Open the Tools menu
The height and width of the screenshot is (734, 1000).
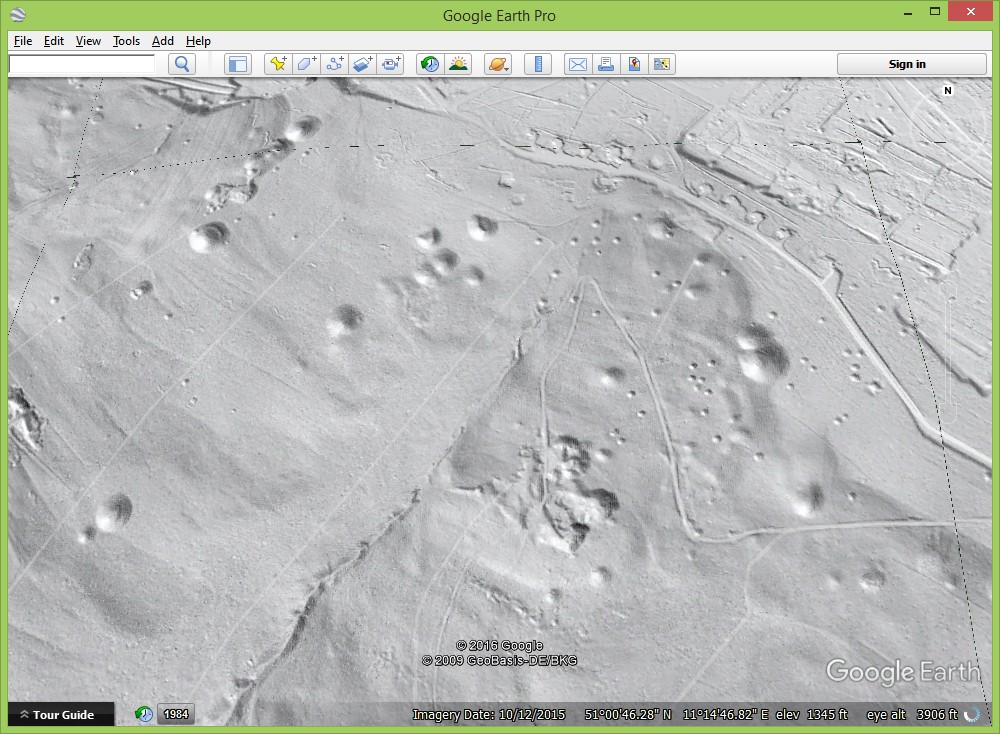click(x=126, y=41)
